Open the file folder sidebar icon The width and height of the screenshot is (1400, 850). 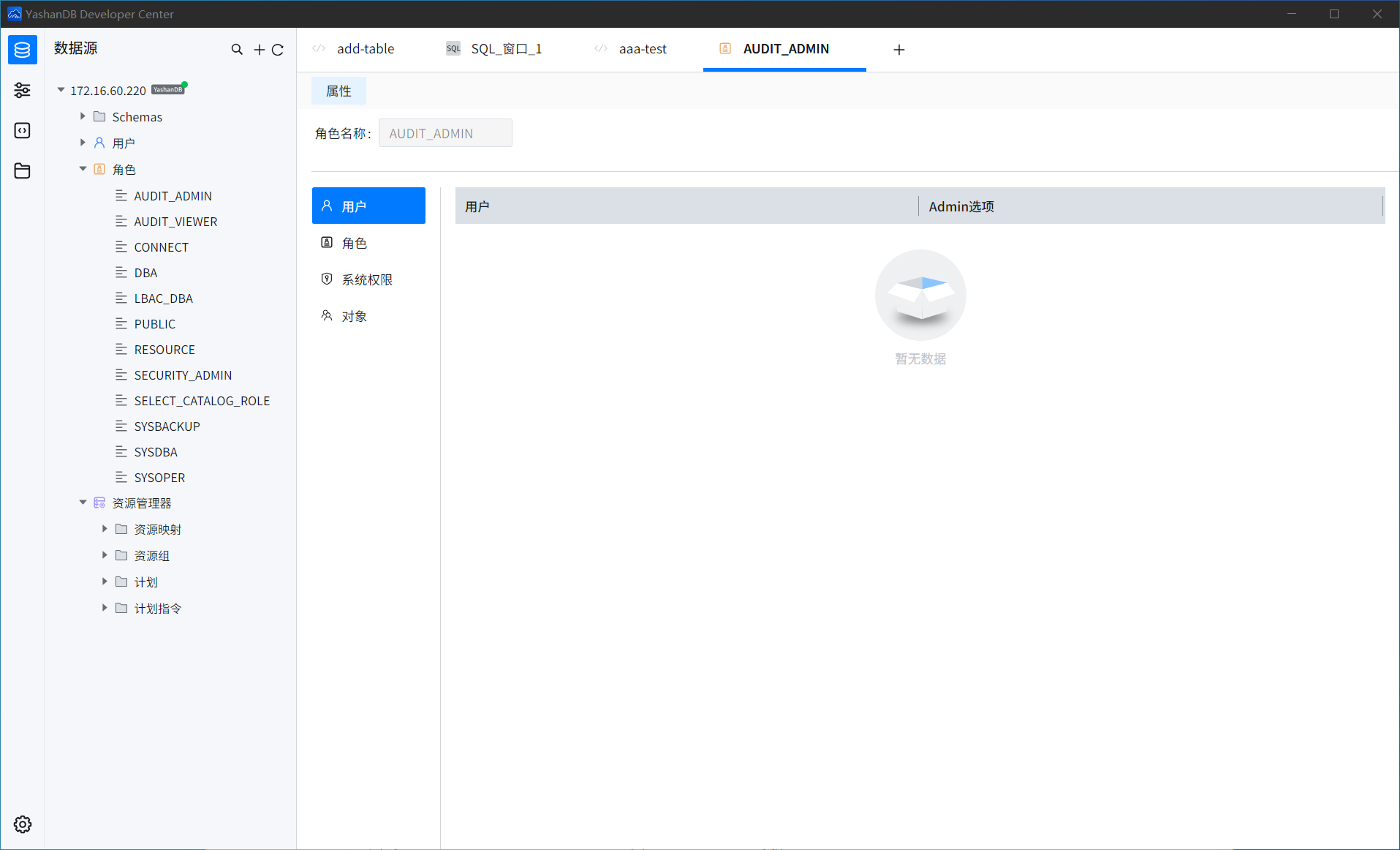click(x=23, y=170)
